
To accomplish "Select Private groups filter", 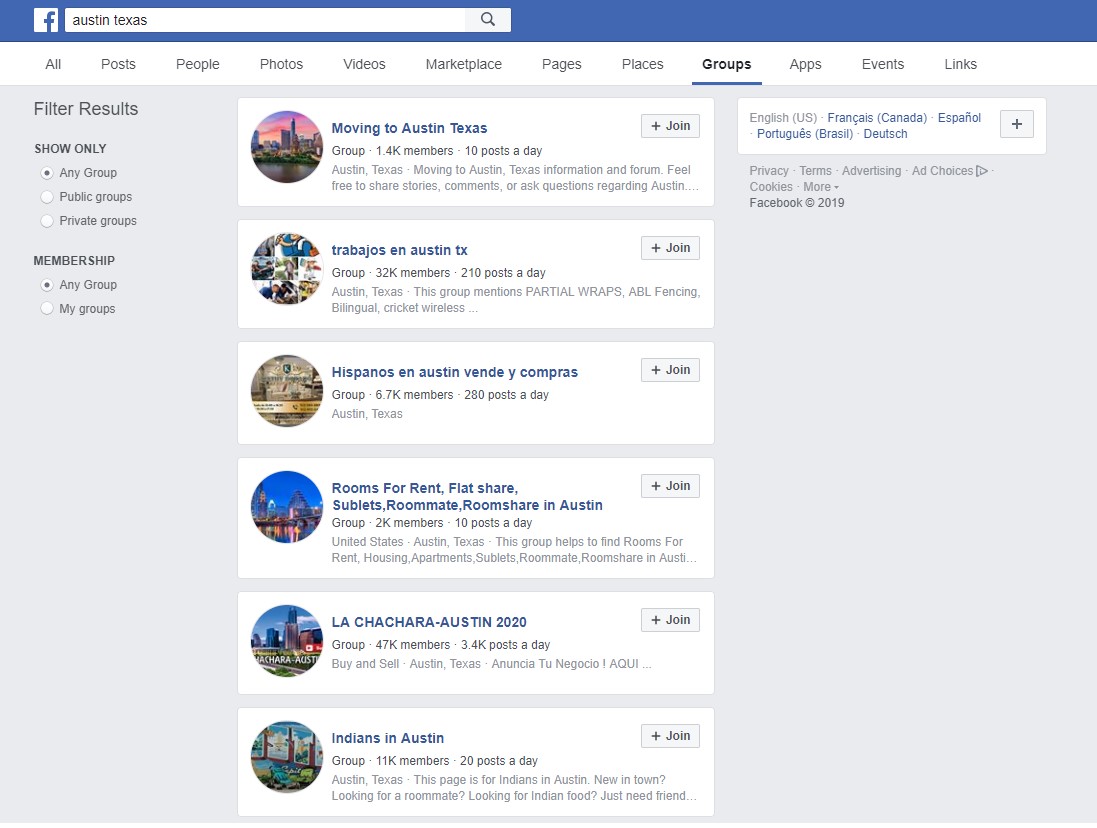I will tap(47, 221).
